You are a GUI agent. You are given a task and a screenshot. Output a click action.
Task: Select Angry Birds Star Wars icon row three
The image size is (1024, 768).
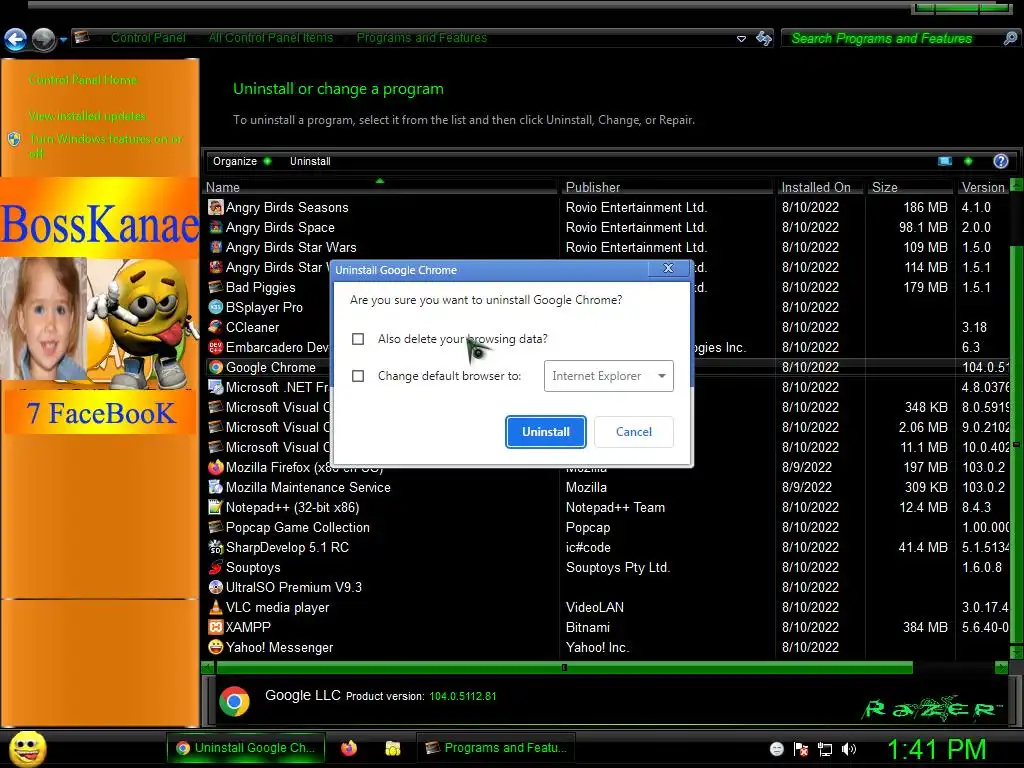pos(216,248)
